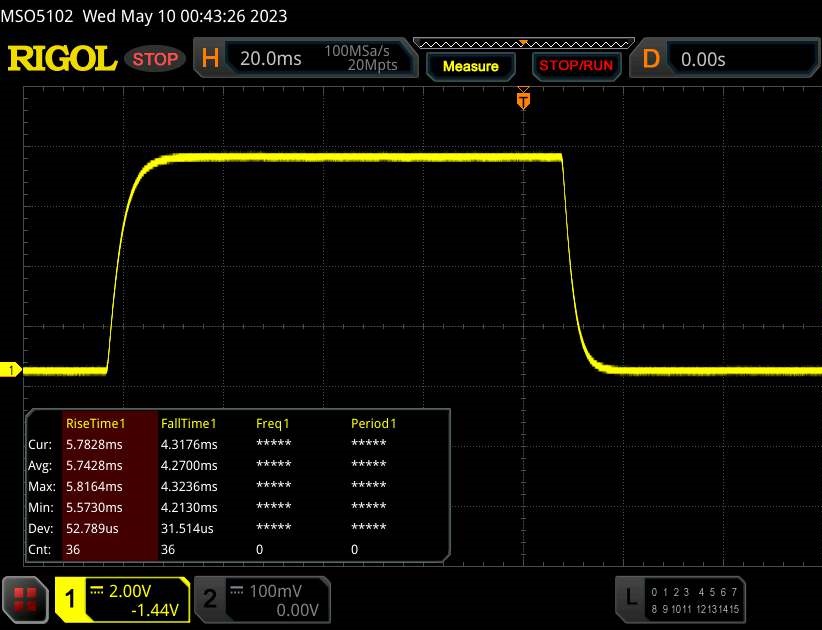Click the FallTime1 max value 4.3236ms
This screenshot has width=822, height=630.
pos(189,486)
